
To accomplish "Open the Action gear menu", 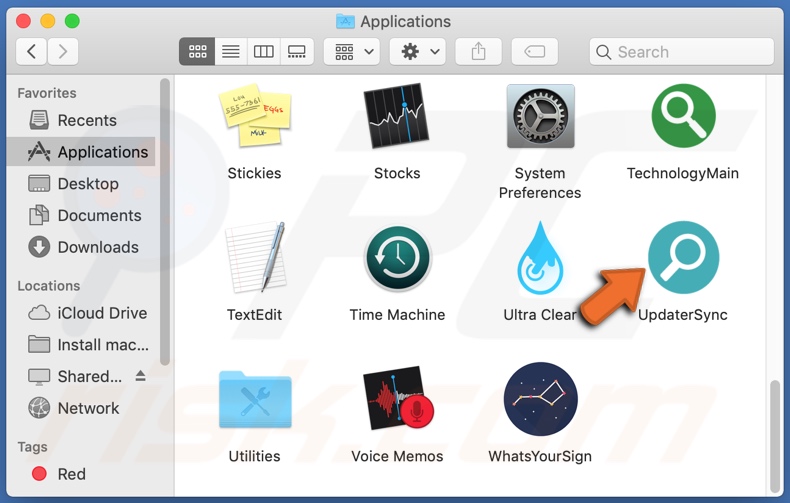I will click(418, 51).
